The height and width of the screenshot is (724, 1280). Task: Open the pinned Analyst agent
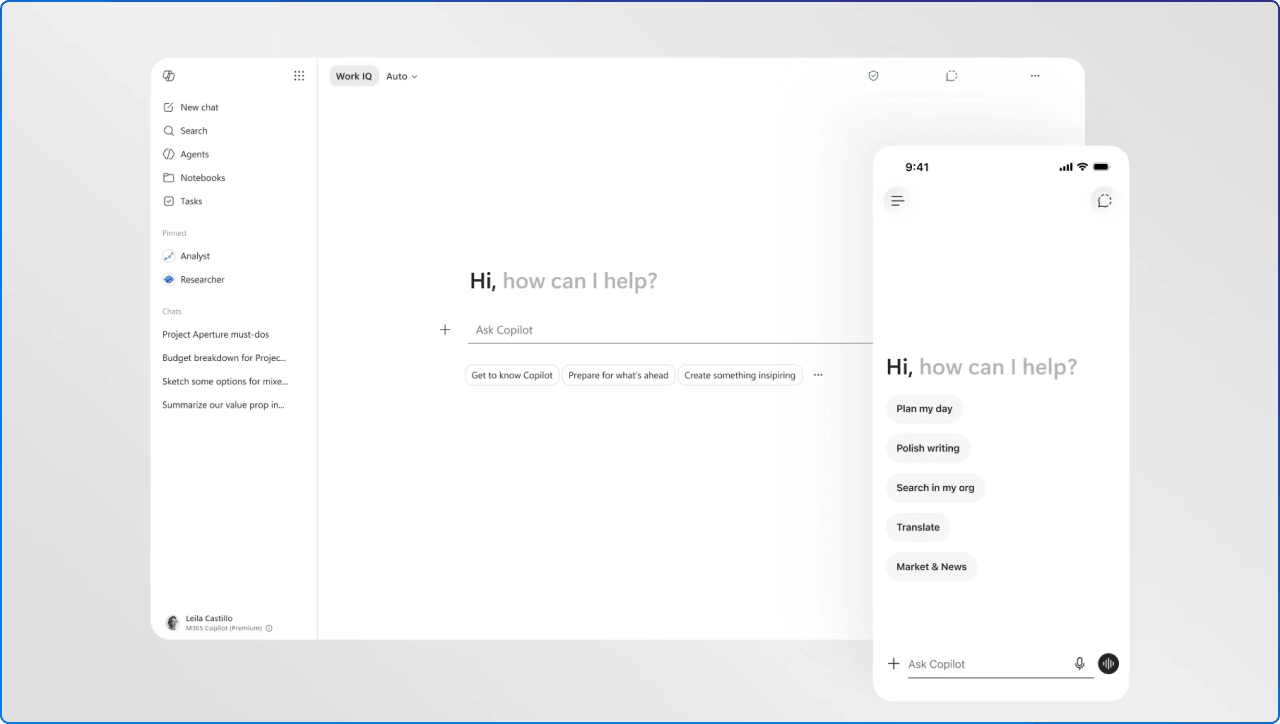187,256
